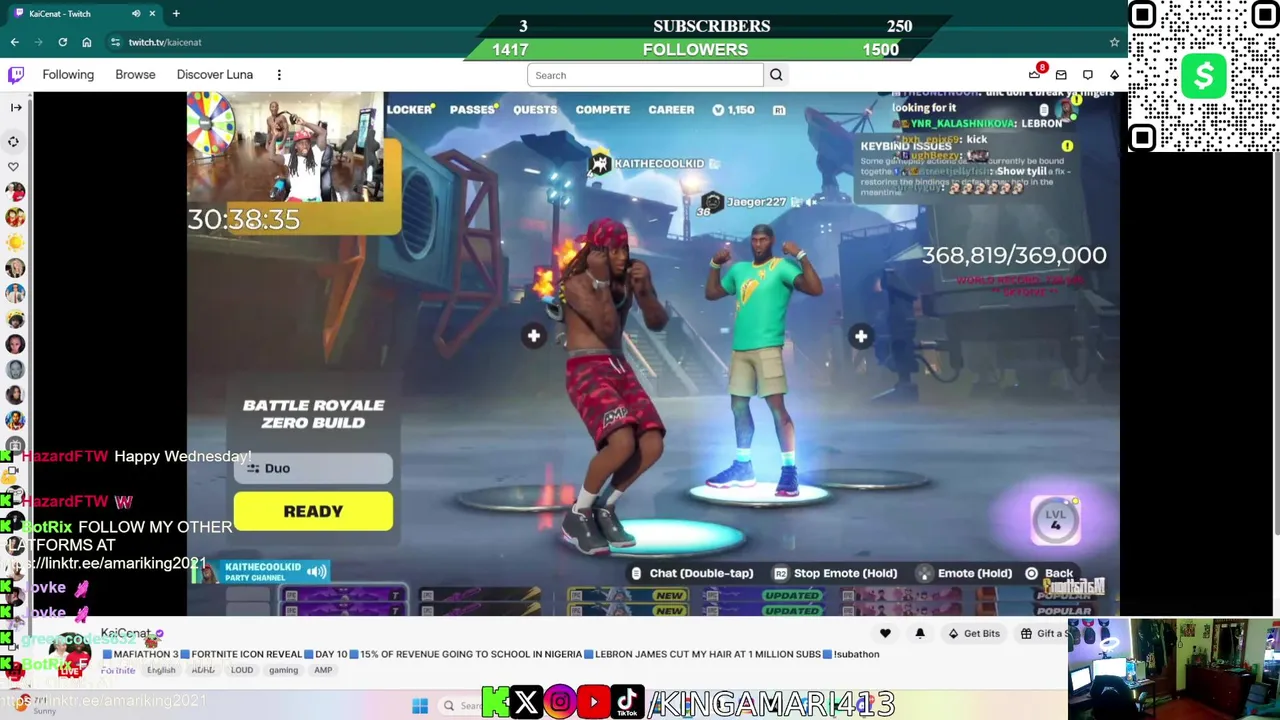Click the magnifier search button
Screen dimensions: 1280x720
(x=776, y=75)
